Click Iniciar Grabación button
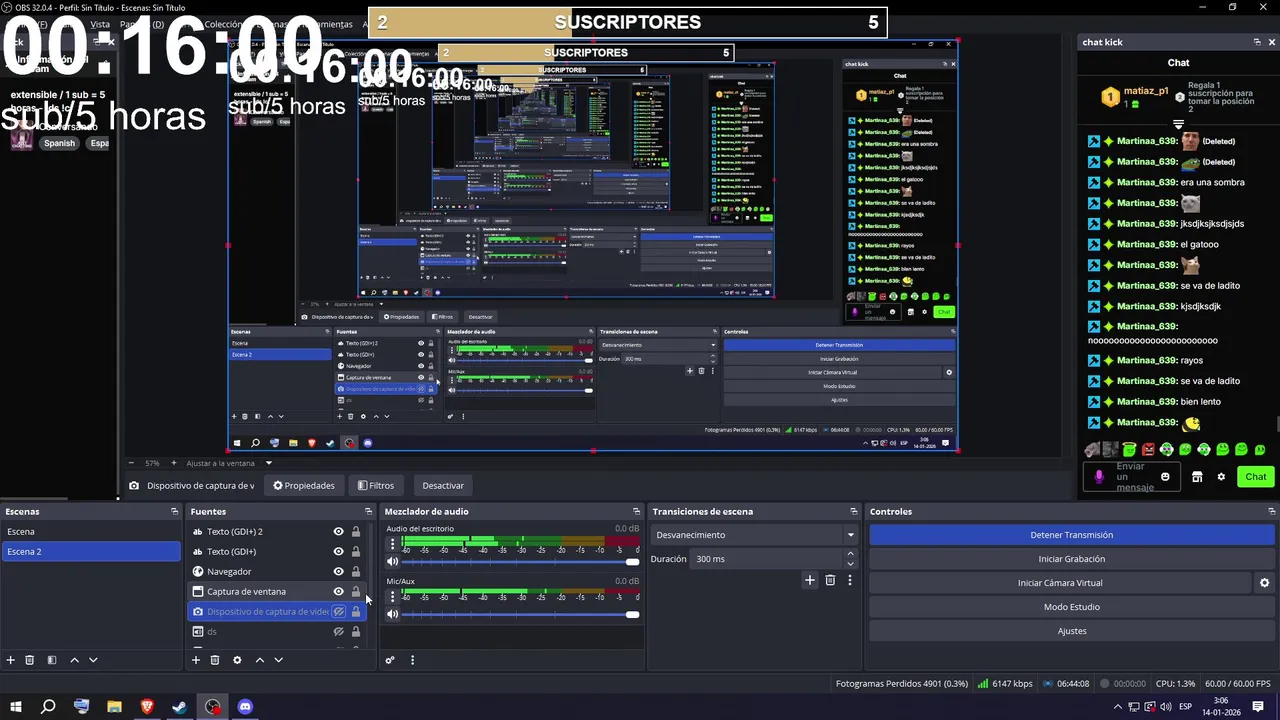The image size is (1280, 720). point(1071,559)
